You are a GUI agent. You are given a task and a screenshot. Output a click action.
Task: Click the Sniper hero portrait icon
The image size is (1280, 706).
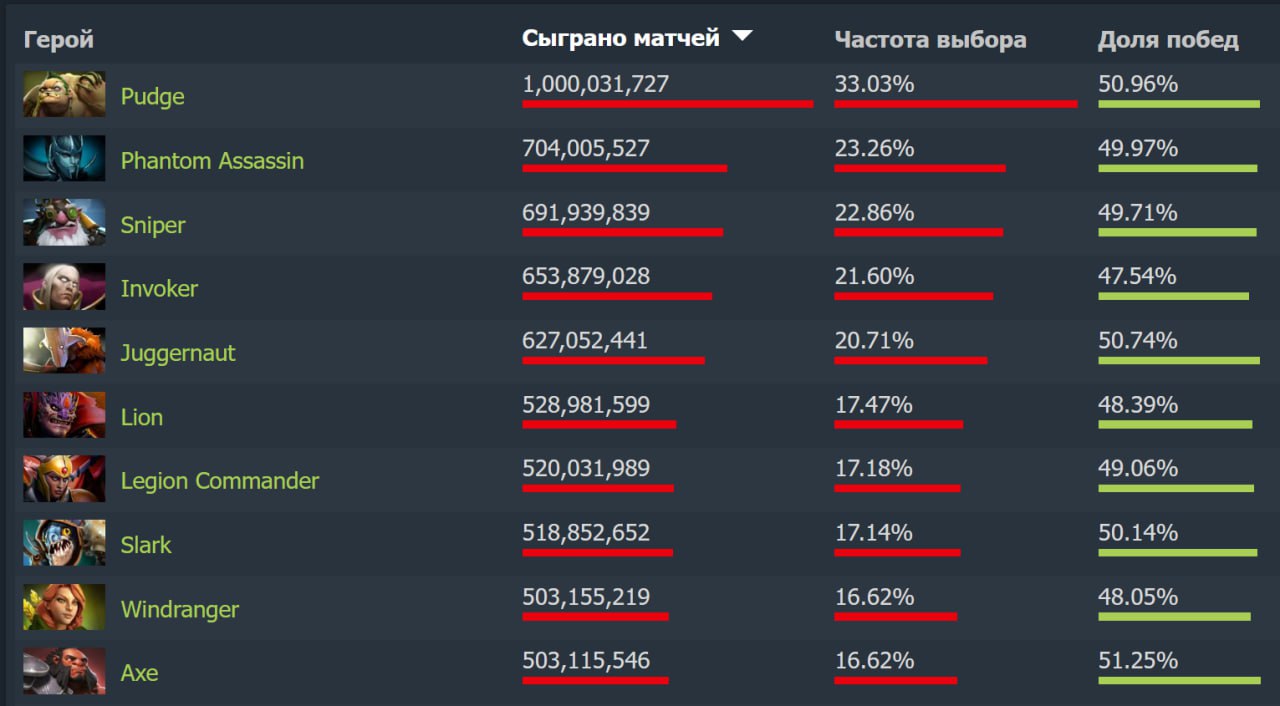(x=64, y=223)
